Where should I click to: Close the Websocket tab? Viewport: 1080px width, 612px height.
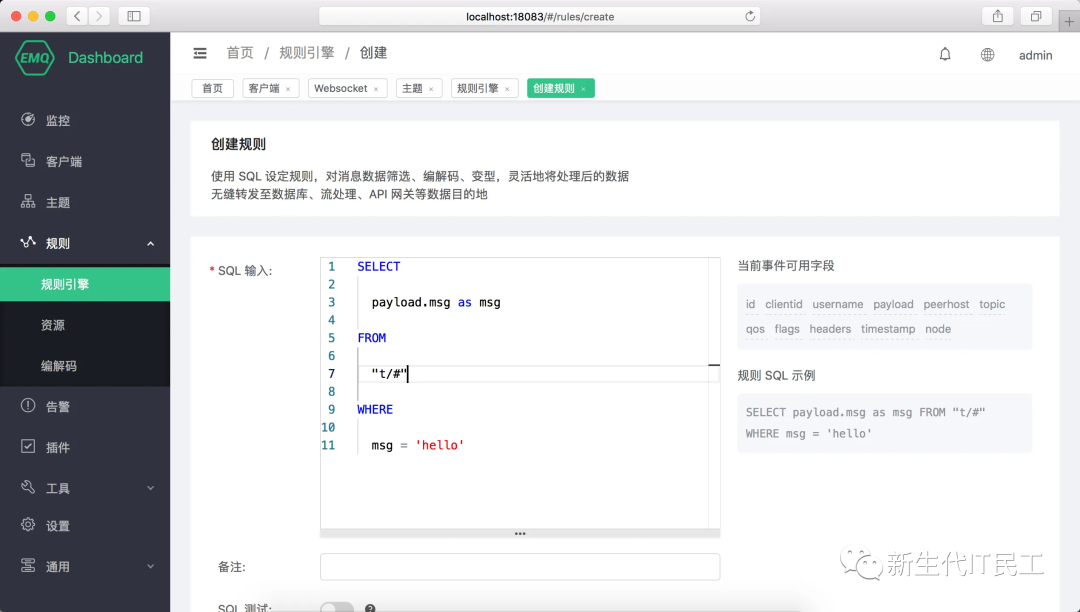coord(376,89)
